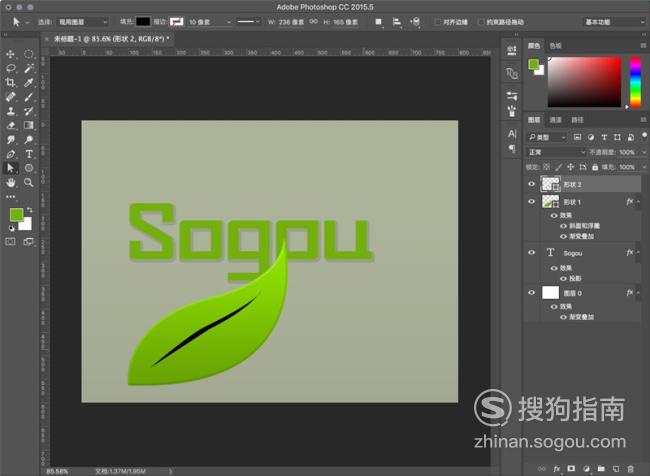
Task: Open the Paragraph panel icon
Action: tap(512, 148)
